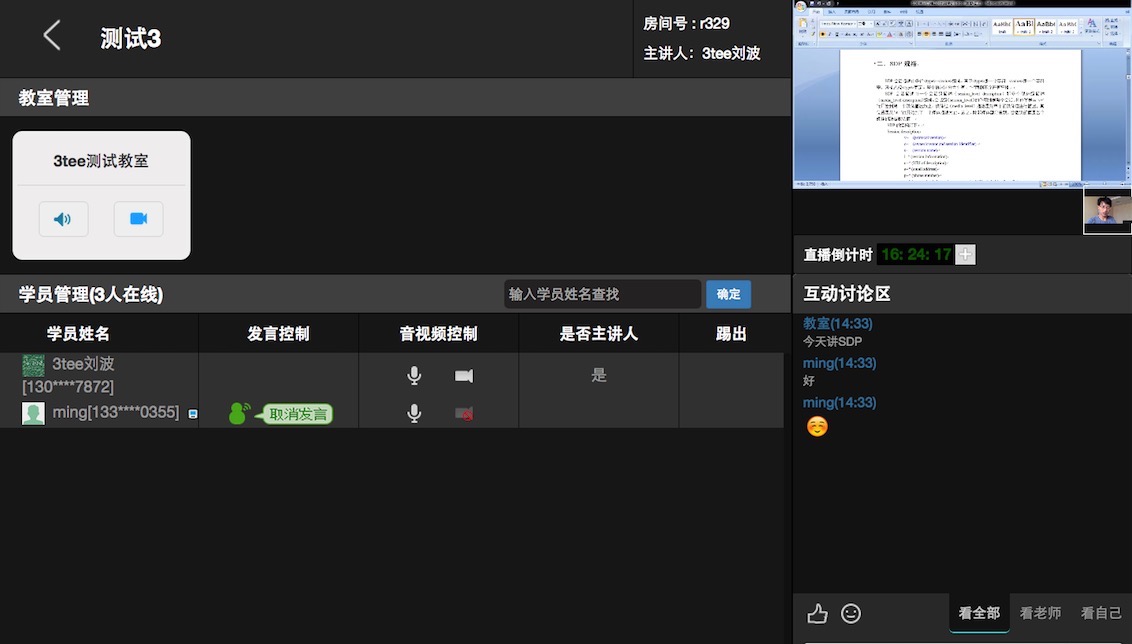Click the thumbs-up like icon
Image resolution: width=1132 pixels, height=644 pixels.
(x=817, y=613)
